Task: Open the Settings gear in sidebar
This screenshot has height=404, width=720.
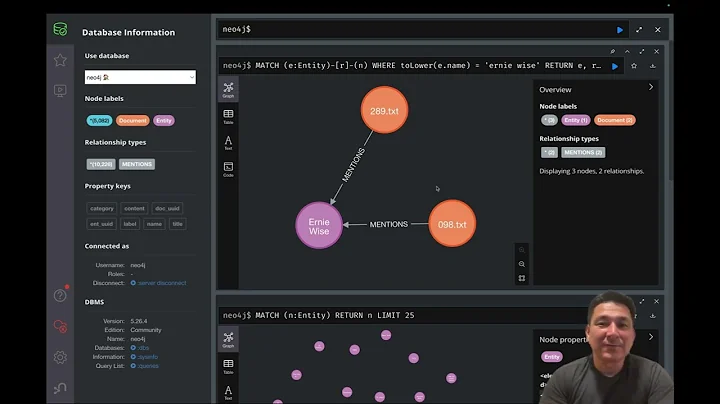Action: tap(60, 357)
